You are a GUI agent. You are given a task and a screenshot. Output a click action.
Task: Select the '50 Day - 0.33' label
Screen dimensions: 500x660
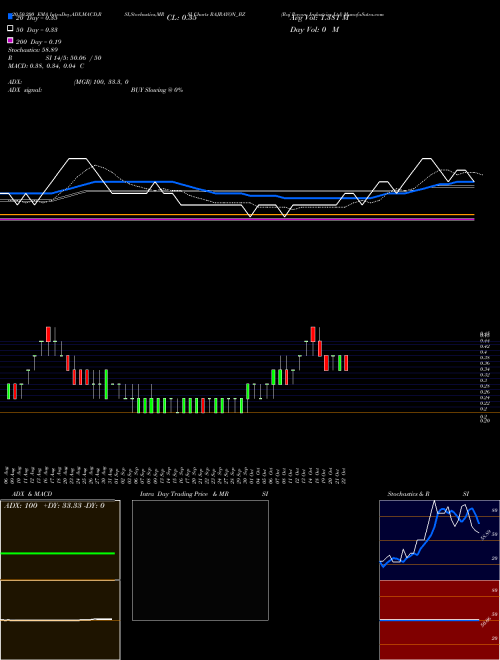37,30
